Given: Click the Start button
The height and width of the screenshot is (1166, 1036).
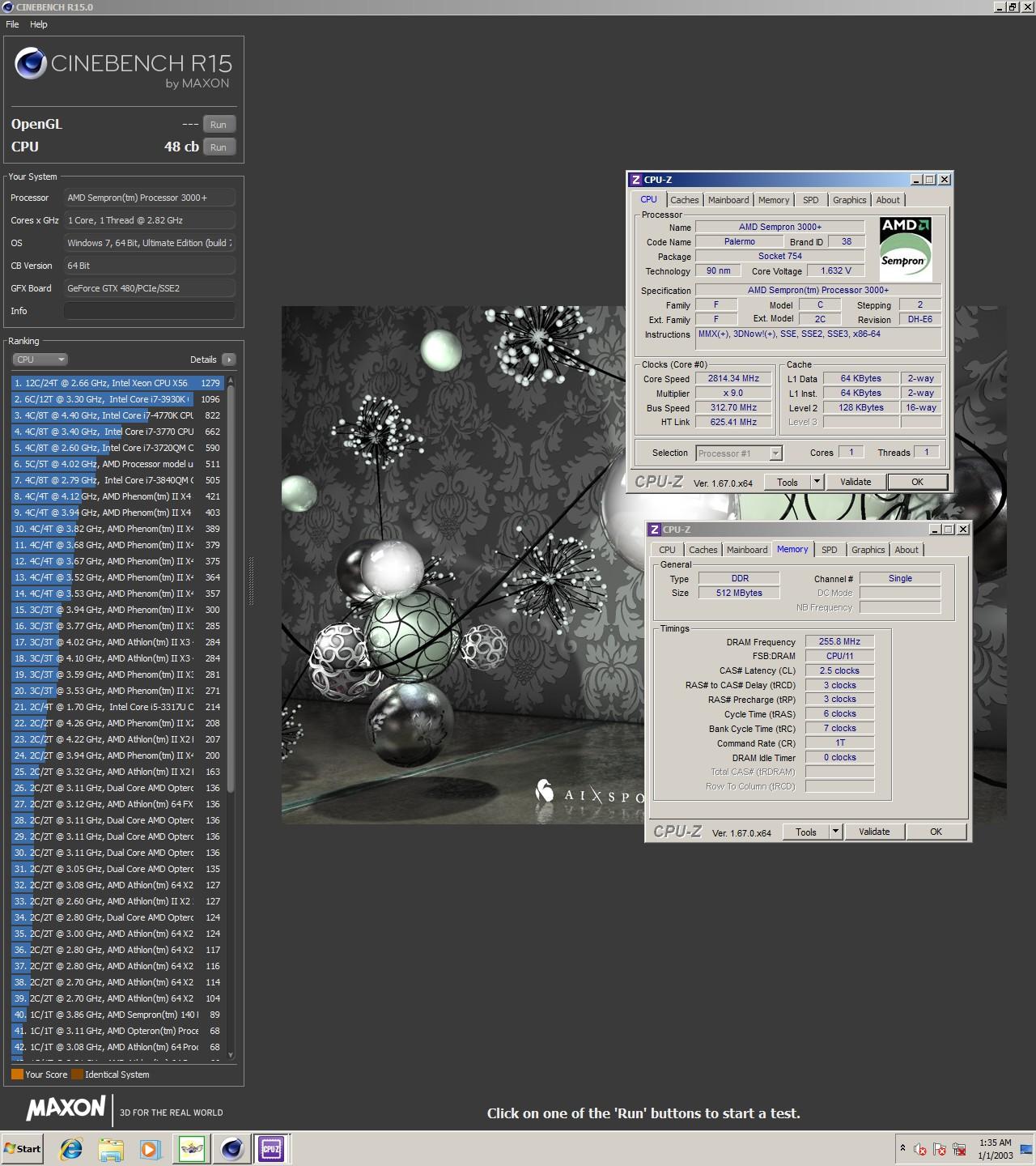Looking at the screenshot, I should pos(23,1148).
